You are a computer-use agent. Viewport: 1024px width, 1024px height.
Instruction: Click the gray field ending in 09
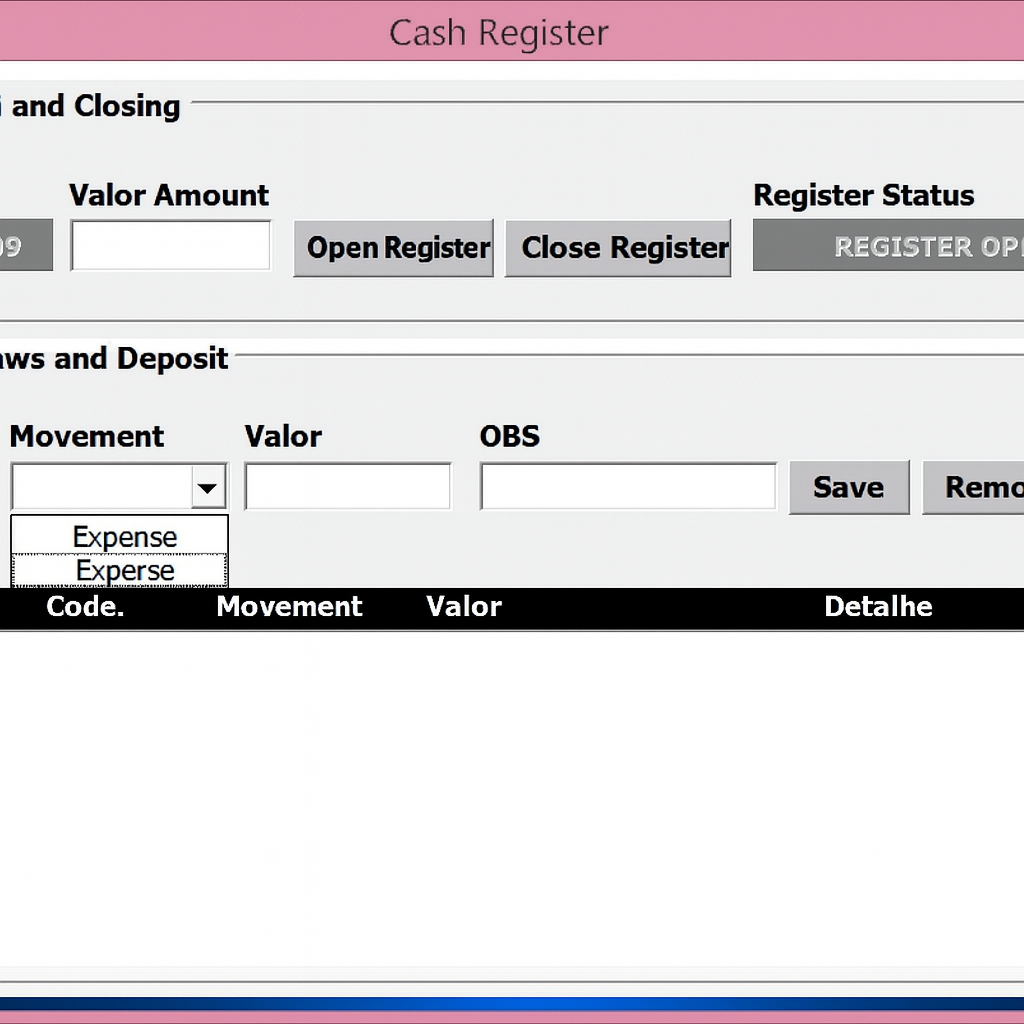click(x=25, y=246)
